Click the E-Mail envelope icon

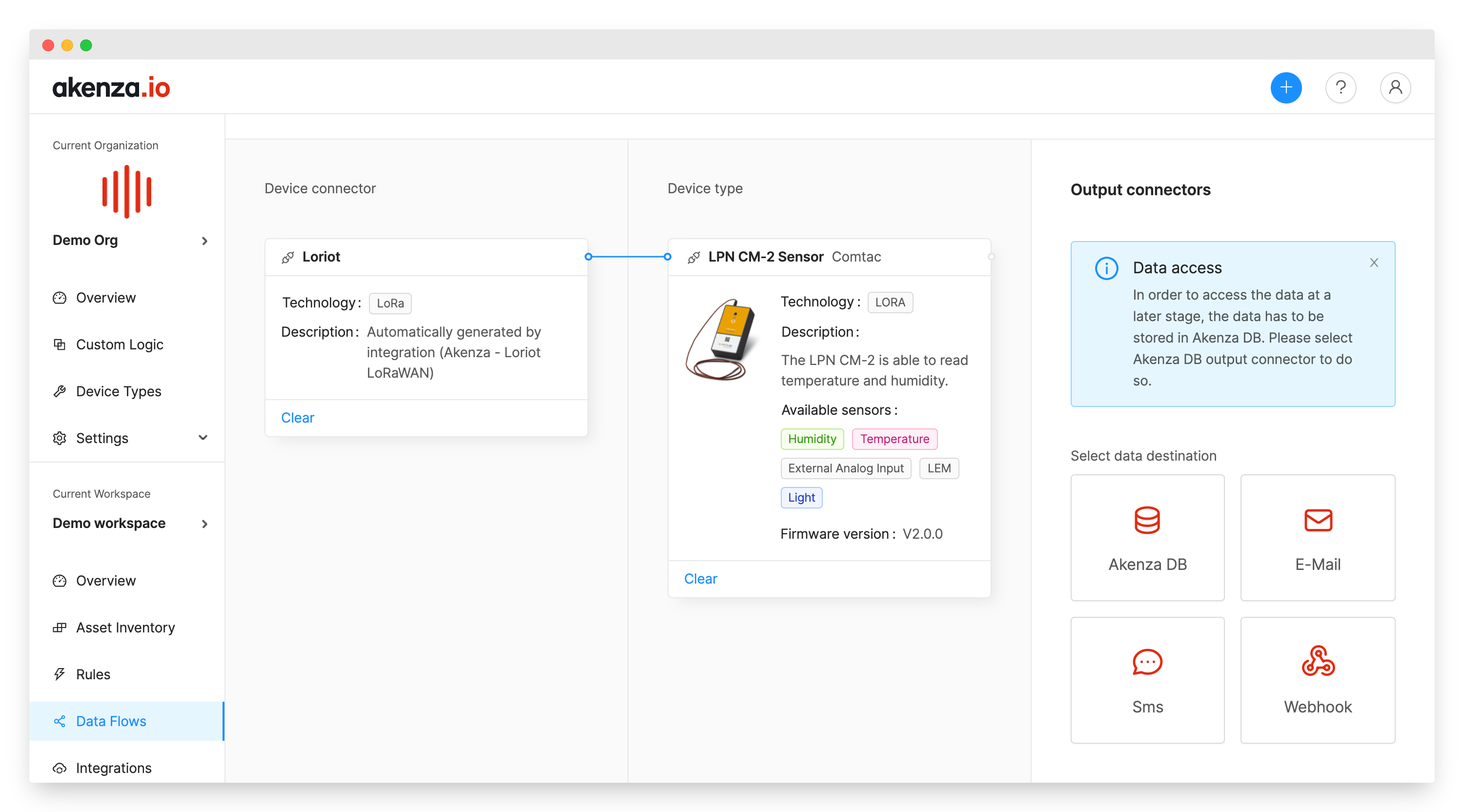click(1318, 520)
